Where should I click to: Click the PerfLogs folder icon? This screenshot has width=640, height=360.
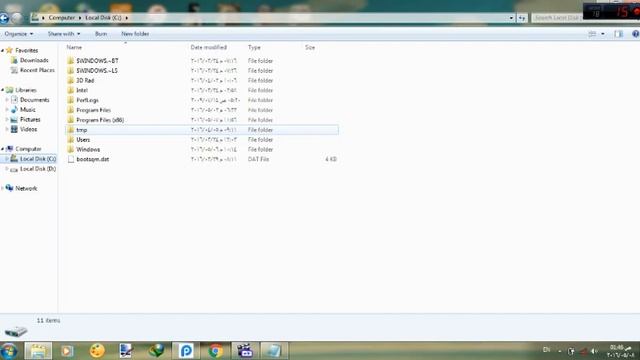[x=71, y=100]
